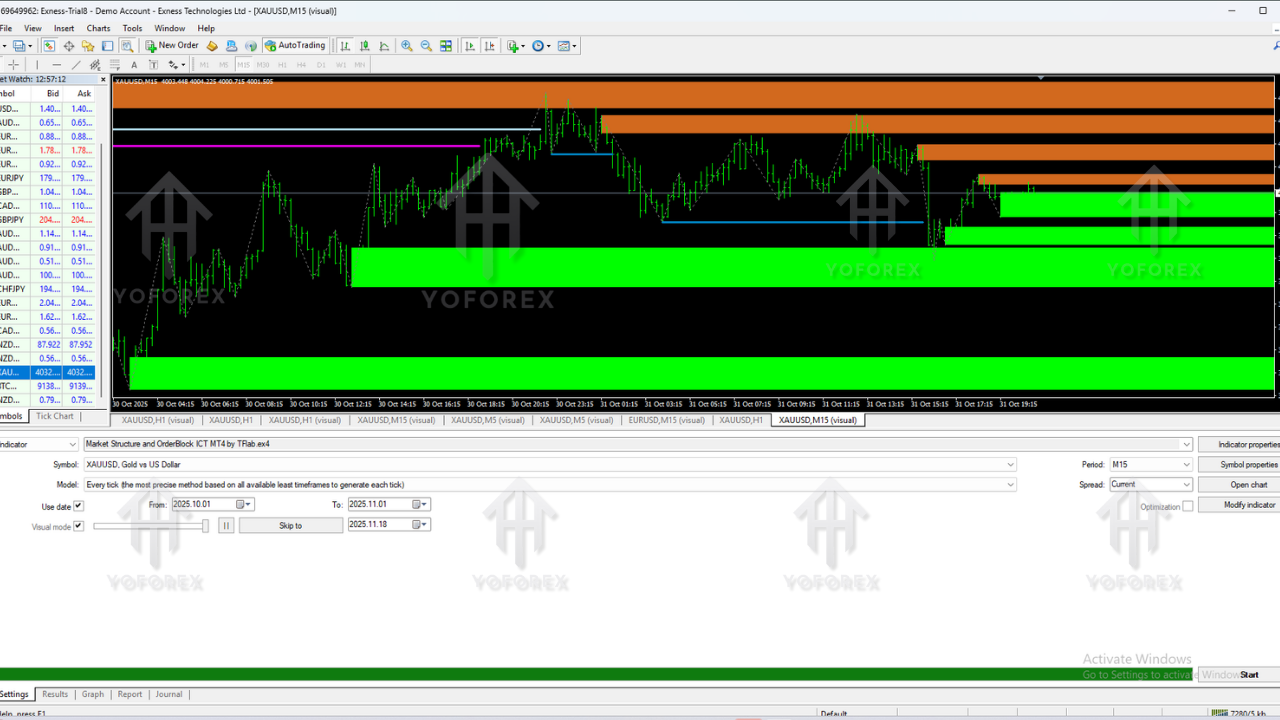This screenshot has height=720, width=1280.
Task: Zoom in on the chart
Action: coord(406,45)
